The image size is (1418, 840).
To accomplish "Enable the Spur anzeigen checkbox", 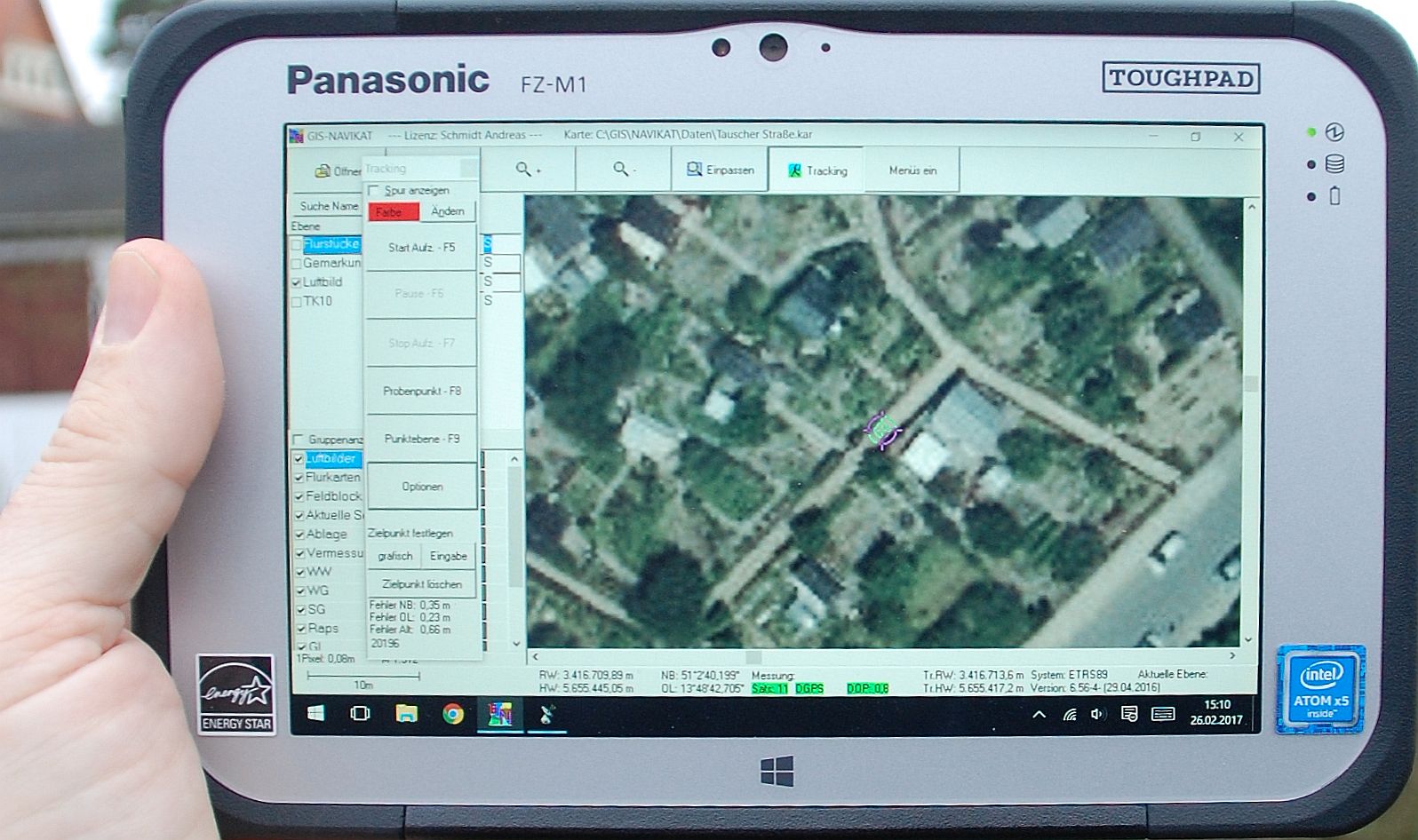I will [x=374, y=191].
